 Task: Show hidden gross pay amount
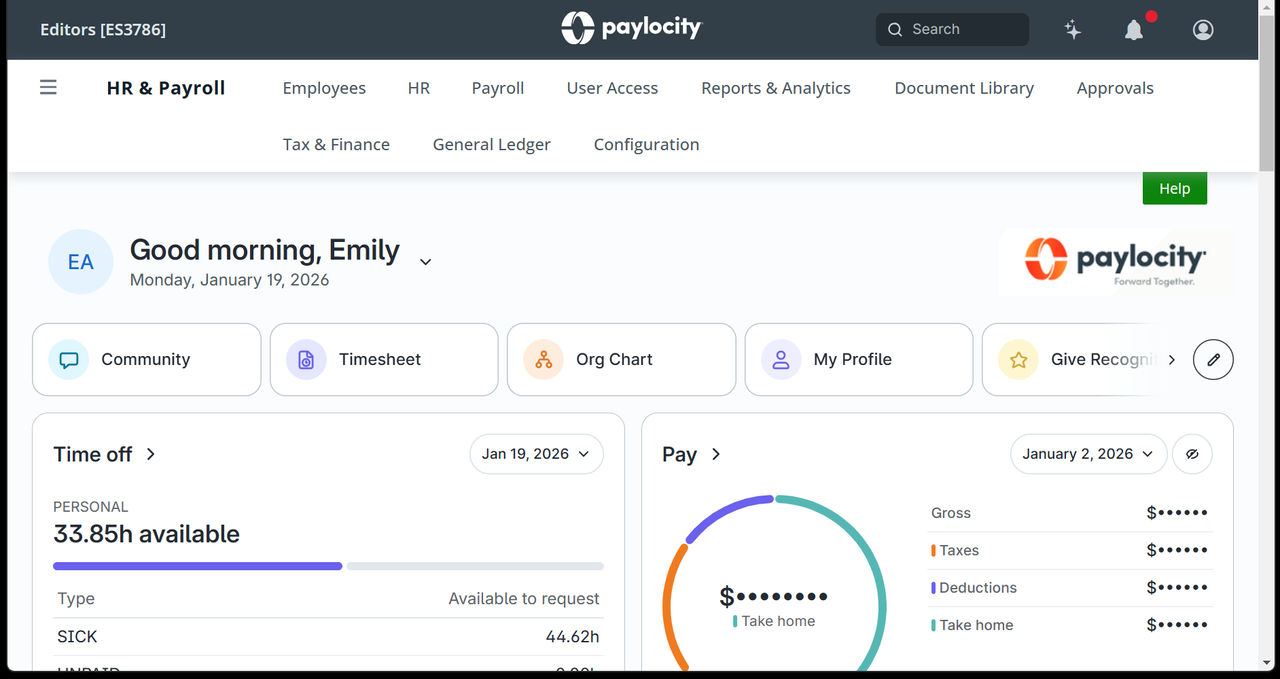(x=1177, y=512)
